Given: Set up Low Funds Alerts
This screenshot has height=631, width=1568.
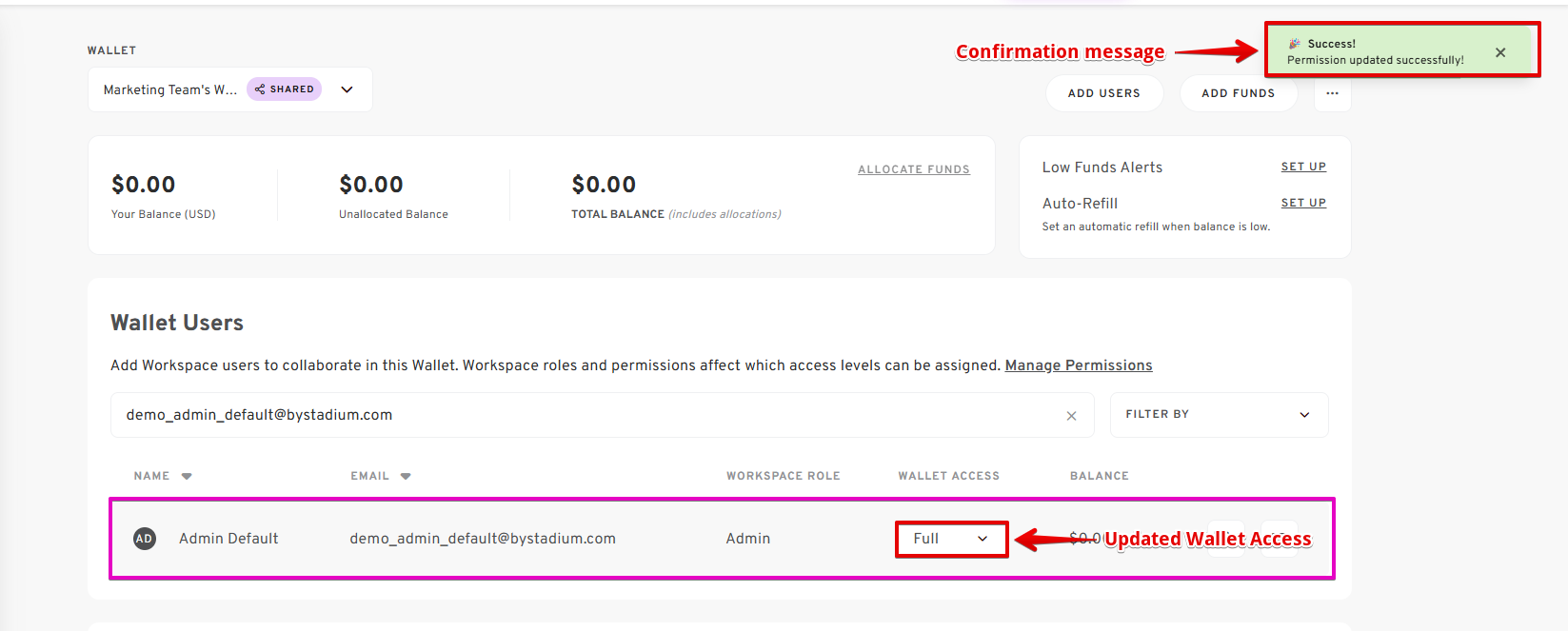Looking at the screenshot, I should (x=1303, y=167).
